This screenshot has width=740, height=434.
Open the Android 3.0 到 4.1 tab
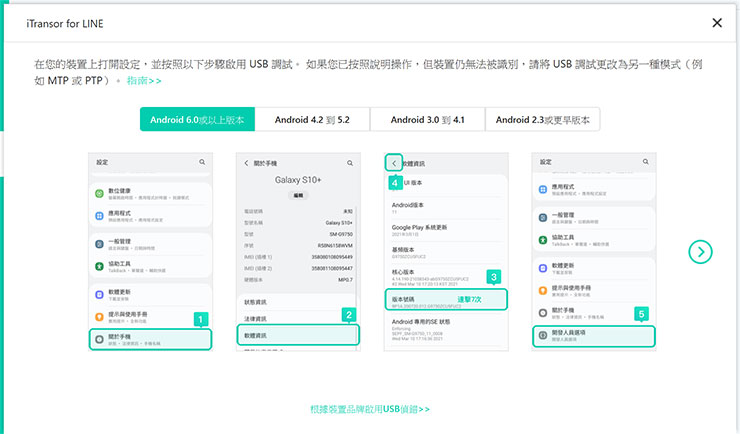427,119
